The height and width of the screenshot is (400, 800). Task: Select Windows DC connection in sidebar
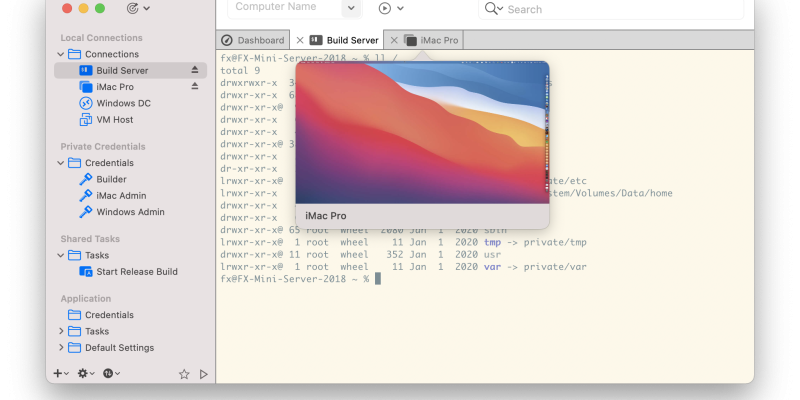(123, 103)
